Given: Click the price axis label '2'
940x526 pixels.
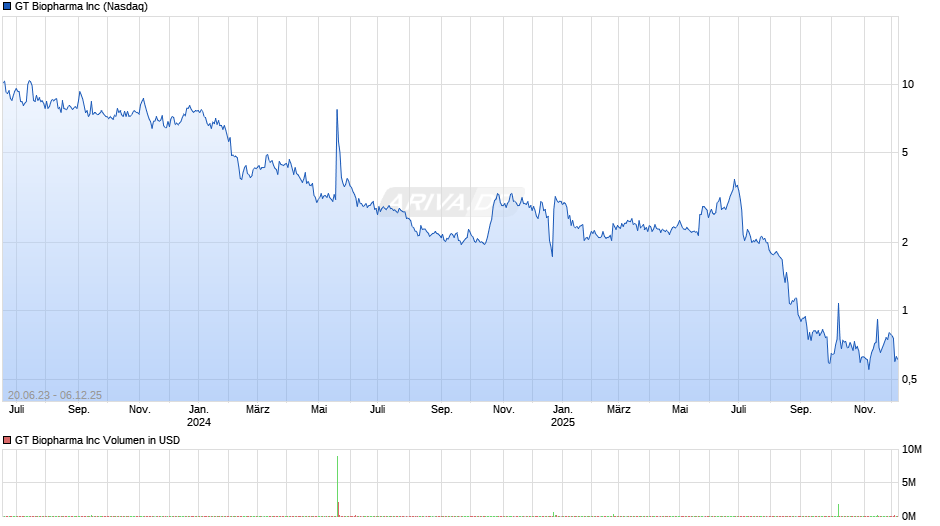Looking at the screenshot, I should pos(905,242).
